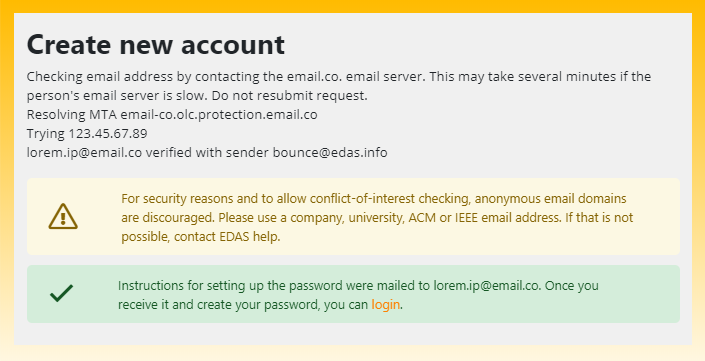Click the Resolving MTA status line
The image size is (705, 361).
pyautogui.click(x=172, y=115)
